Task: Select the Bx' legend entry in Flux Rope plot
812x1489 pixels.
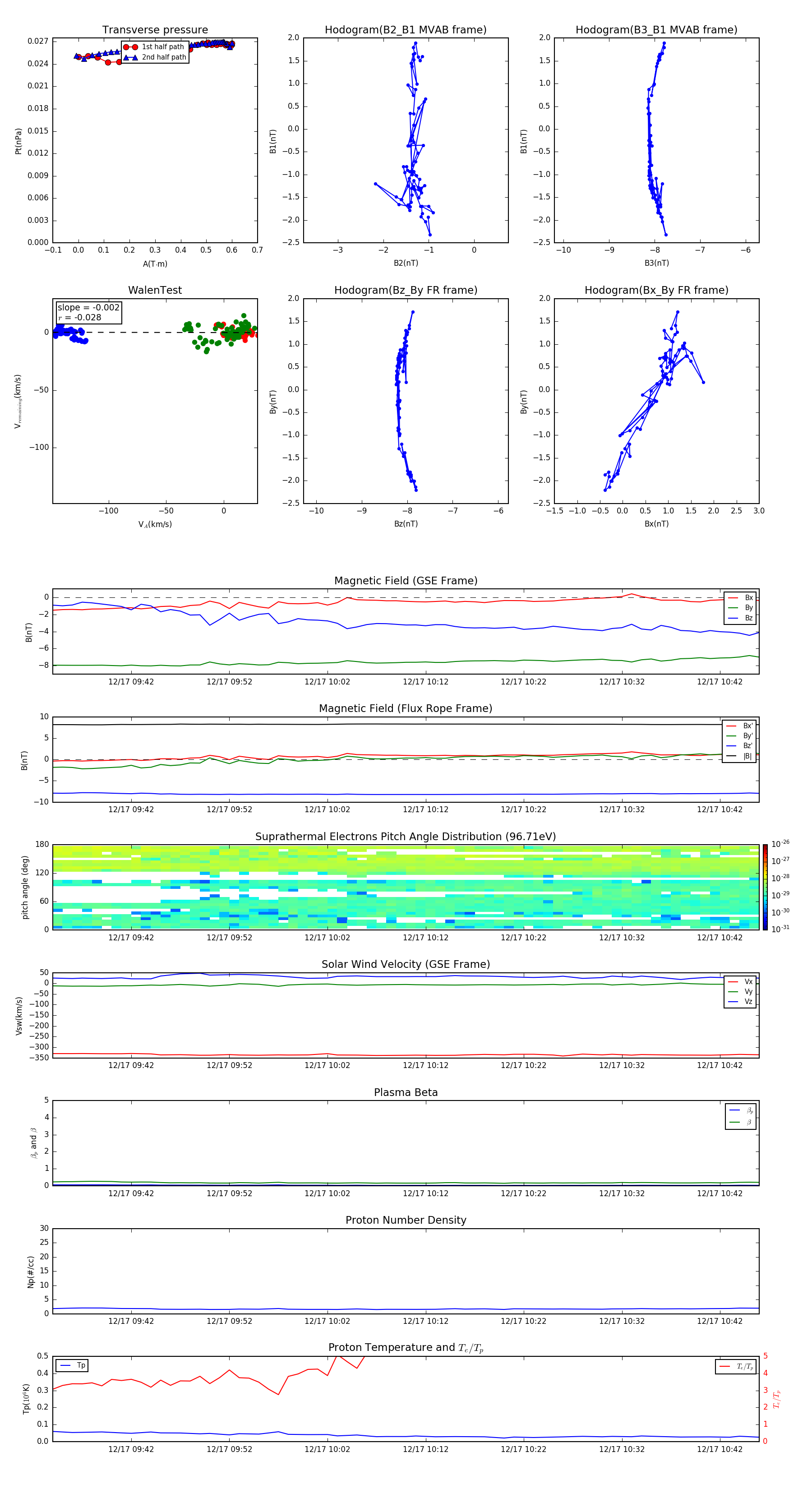Action: click(x=739, y=726)
